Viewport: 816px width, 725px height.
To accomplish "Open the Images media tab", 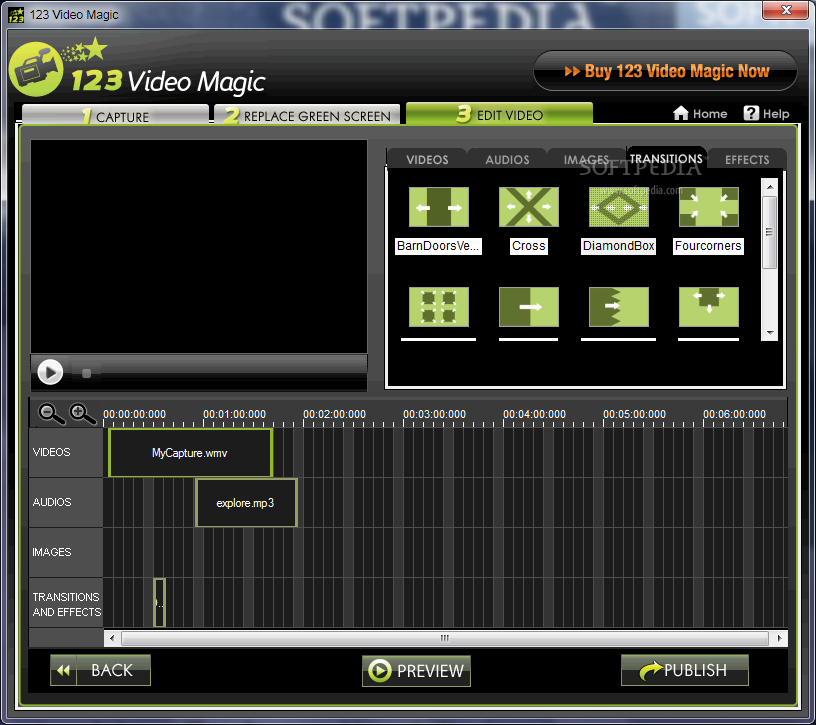I will coord(586,159).
